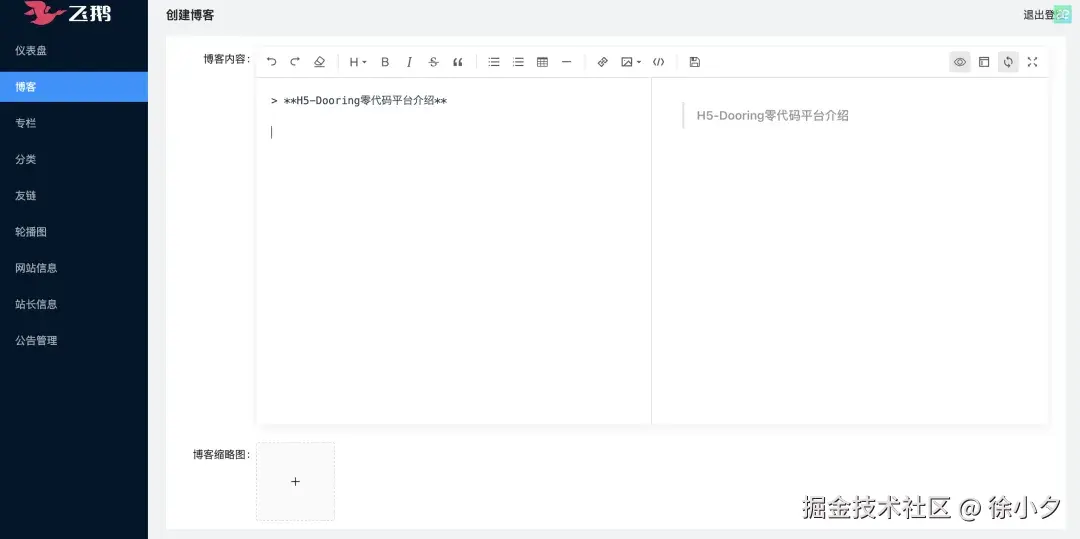Apply bold formatting with B

[385, 62]
